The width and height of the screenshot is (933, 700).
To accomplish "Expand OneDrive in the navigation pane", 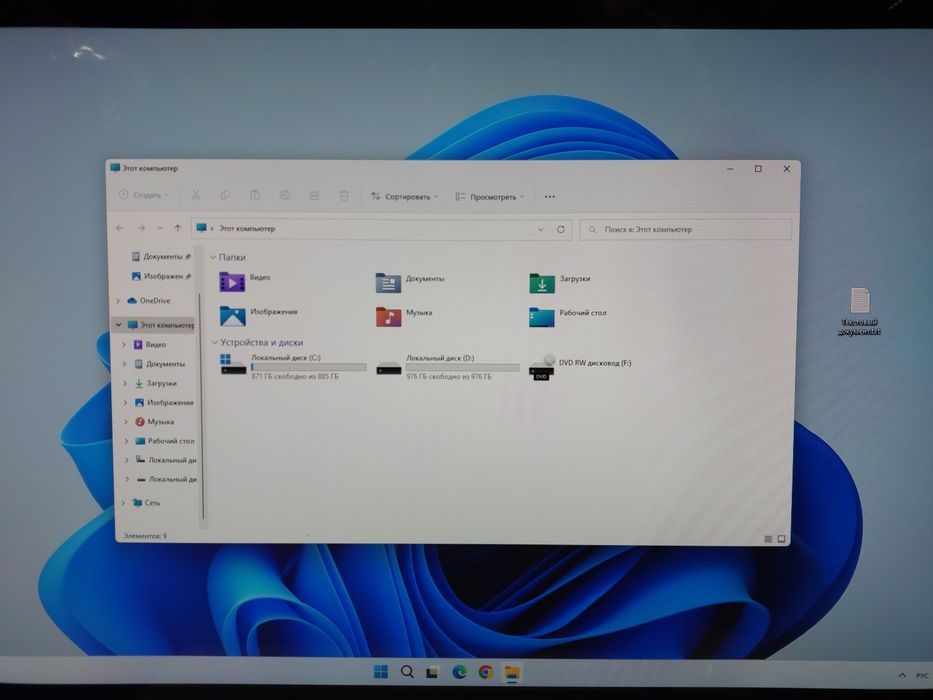I will [118, 301].
